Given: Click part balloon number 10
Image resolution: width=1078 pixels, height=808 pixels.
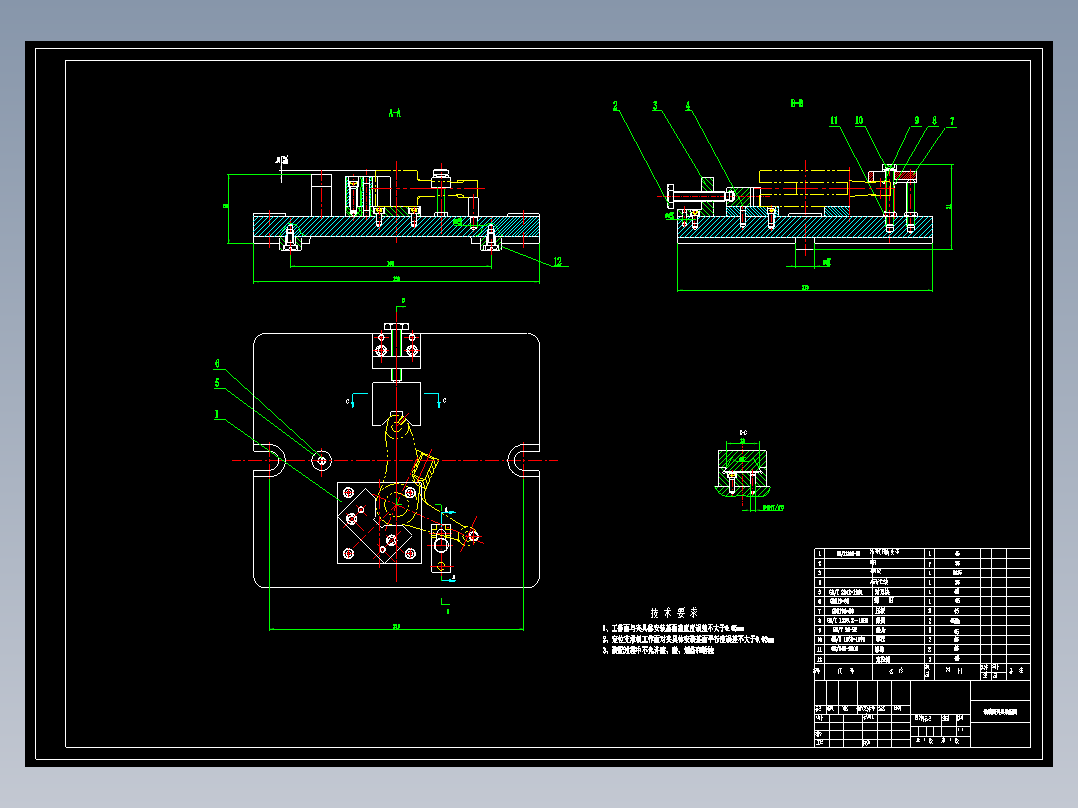Looking at the screenshot, I should (x=859, y=120).
